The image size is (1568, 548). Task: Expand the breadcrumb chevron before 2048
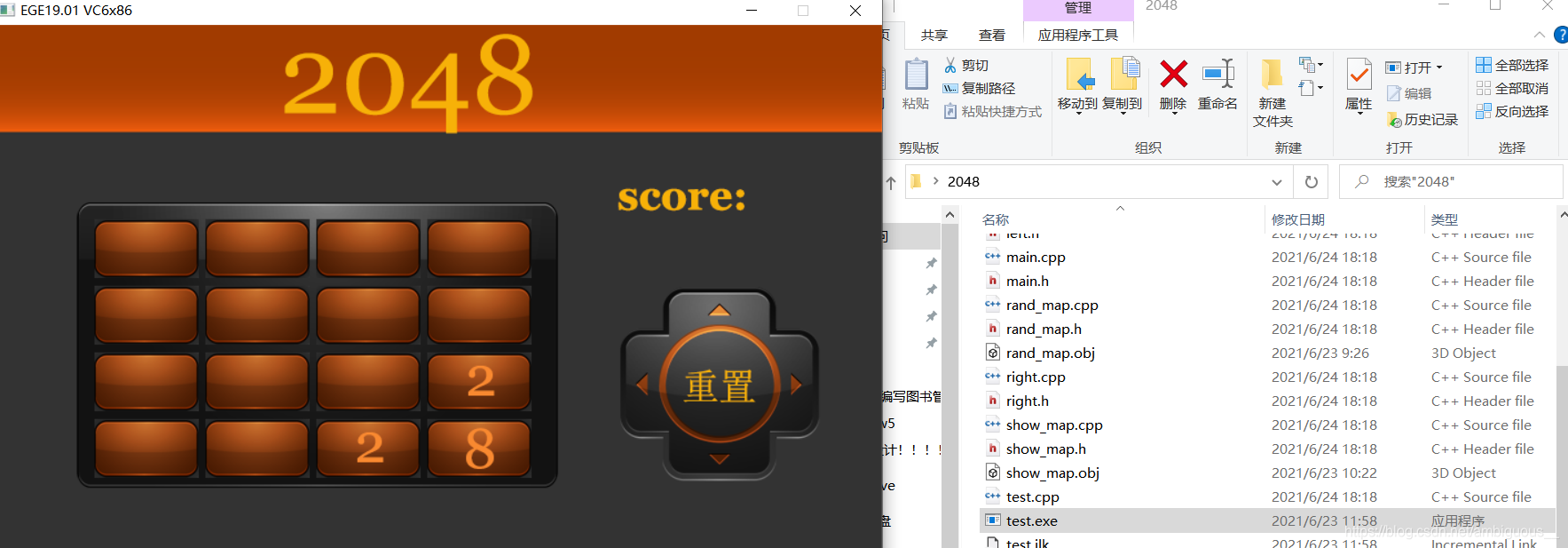(935, 181)
